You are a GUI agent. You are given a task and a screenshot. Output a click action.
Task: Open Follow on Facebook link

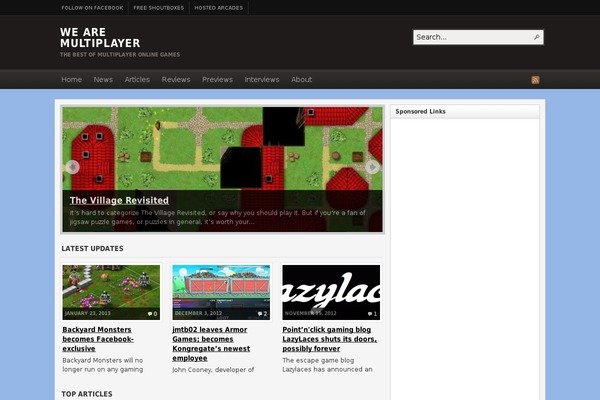(92, 8)
